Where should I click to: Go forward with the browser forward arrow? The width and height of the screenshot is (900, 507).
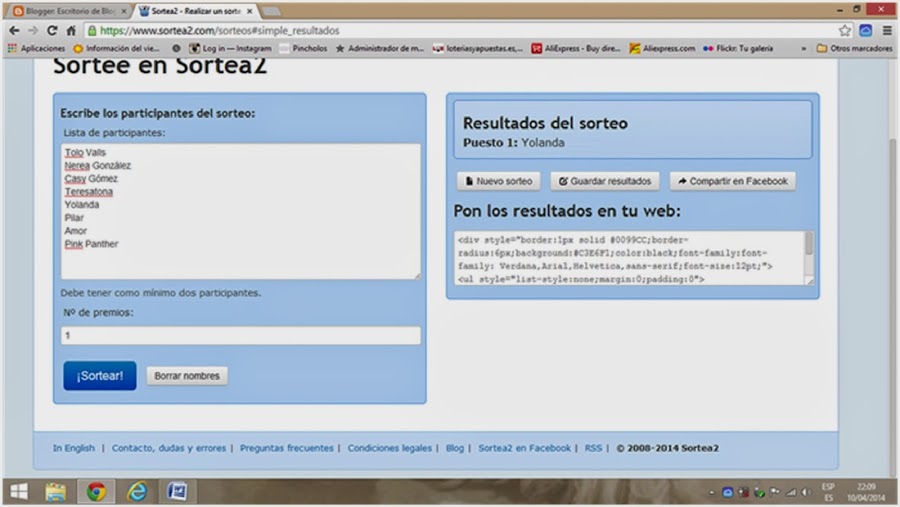(x=33, y=30)
